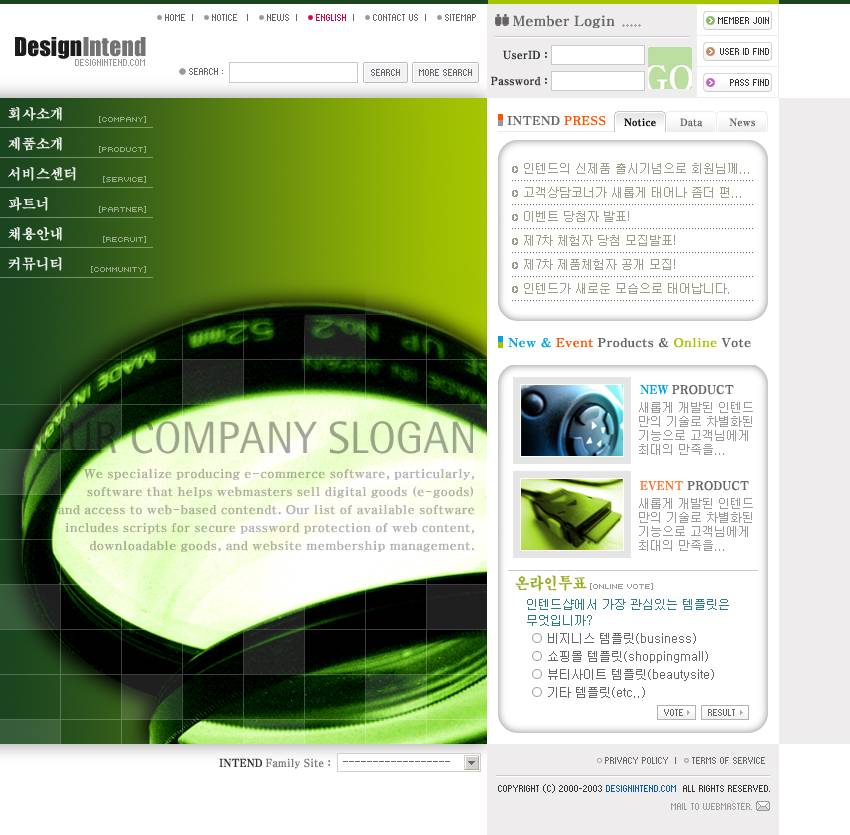Select English in the top navigation
Viewport: 850px width, 835px height.
tap(329, 18)
